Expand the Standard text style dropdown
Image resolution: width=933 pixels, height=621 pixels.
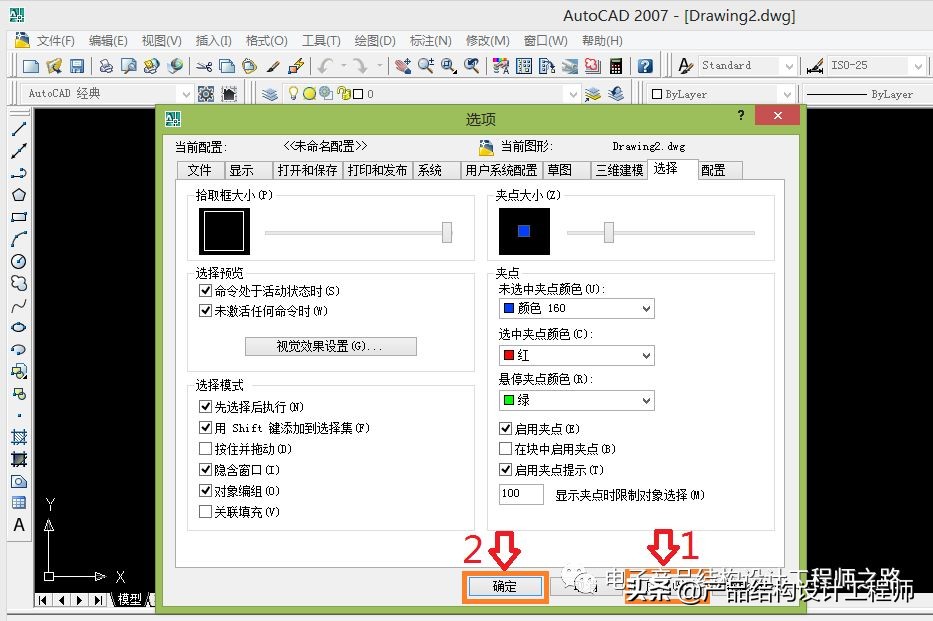coord(789,66)
